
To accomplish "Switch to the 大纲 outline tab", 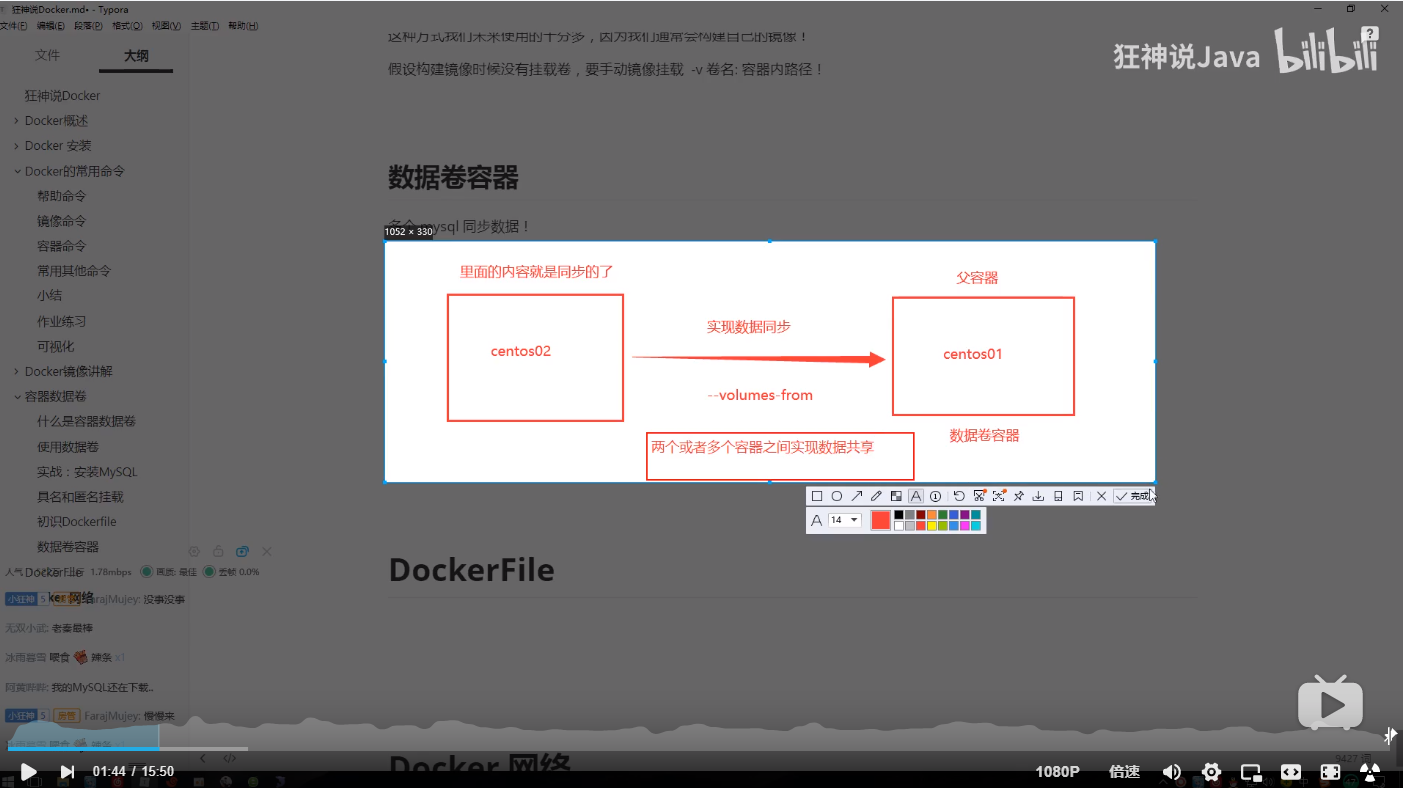I will pos(136,56).
